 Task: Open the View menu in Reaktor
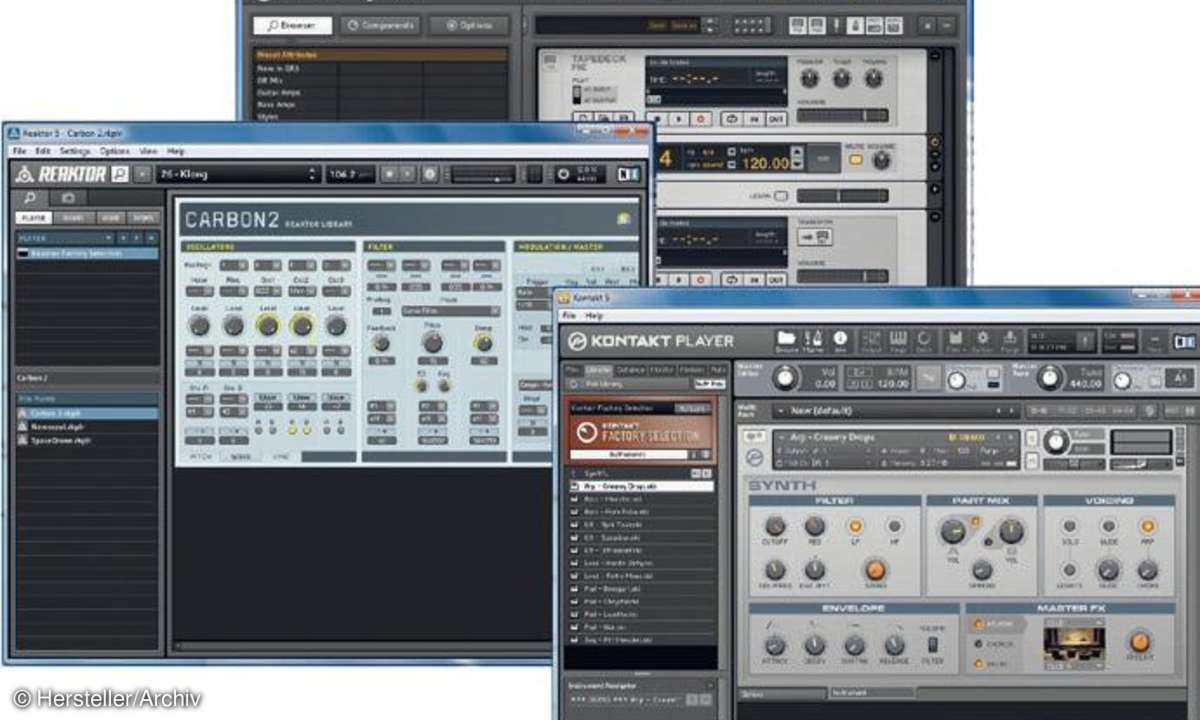[x=148, y=151]
